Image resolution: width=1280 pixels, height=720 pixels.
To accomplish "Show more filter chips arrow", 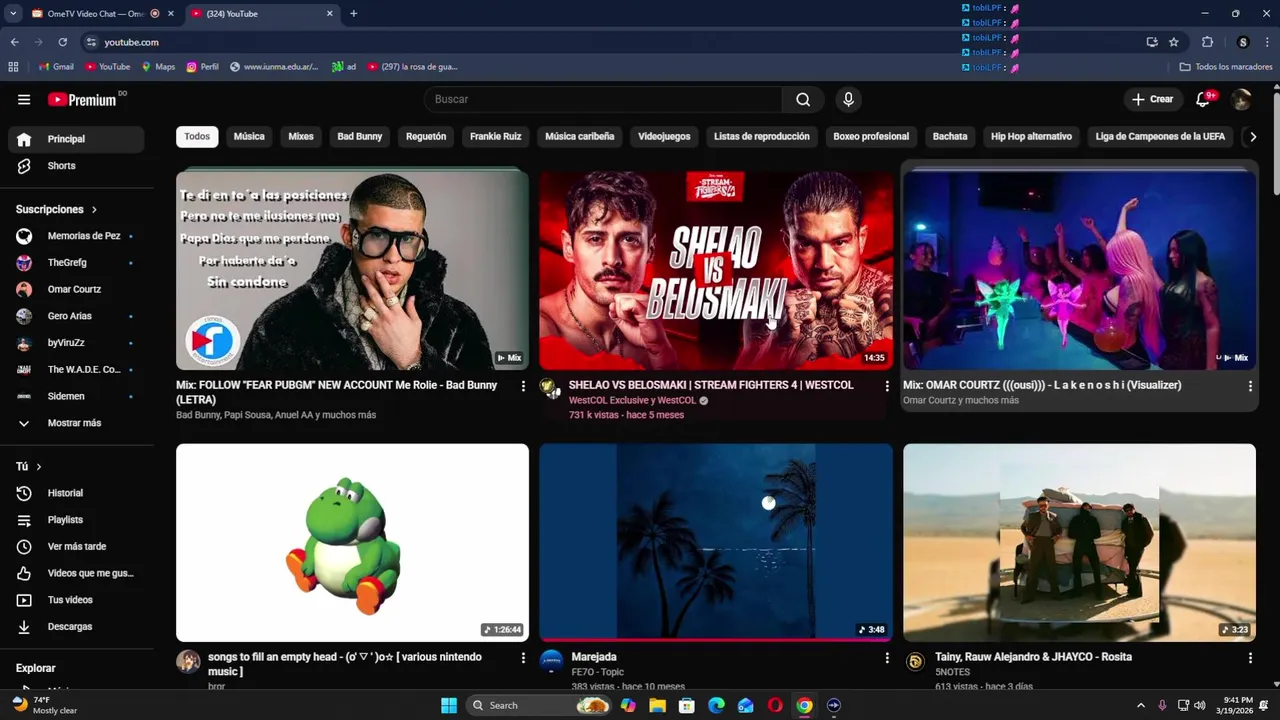I will 1253,137.
